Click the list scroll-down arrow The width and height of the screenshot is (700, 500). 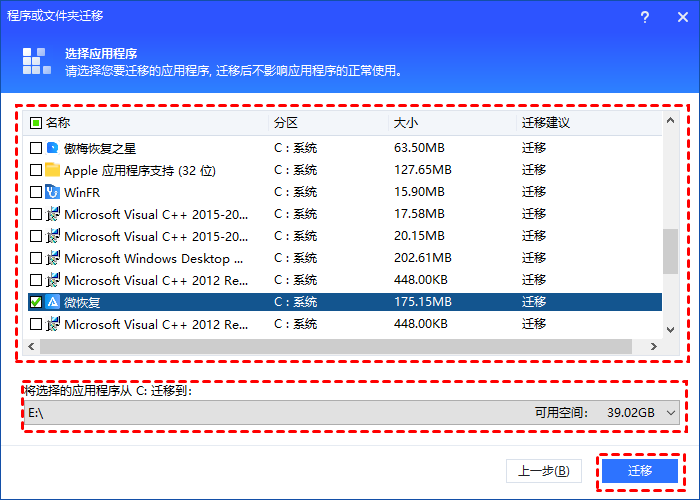click(671, 327)
